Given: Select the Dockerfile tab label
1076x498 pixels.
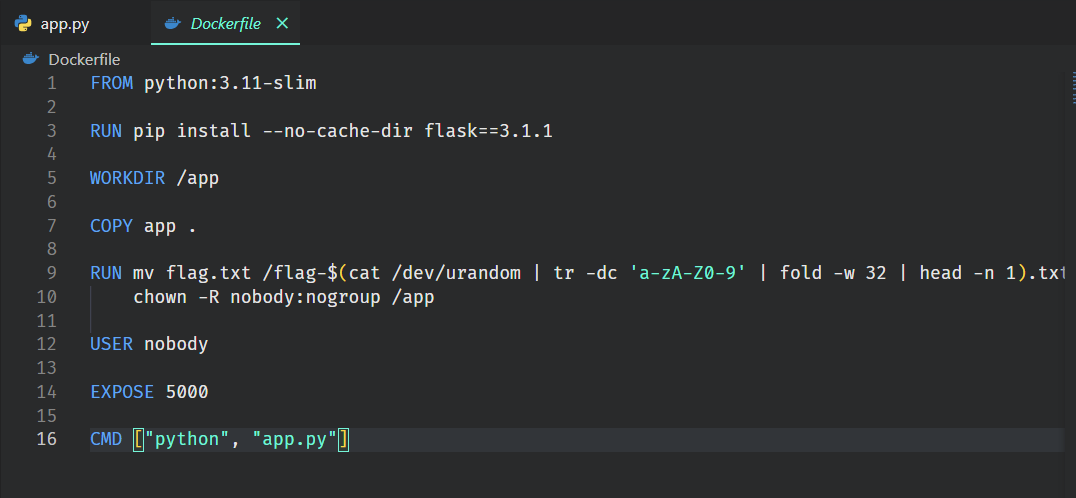Looking at the screenshot, I should point(225,24).
